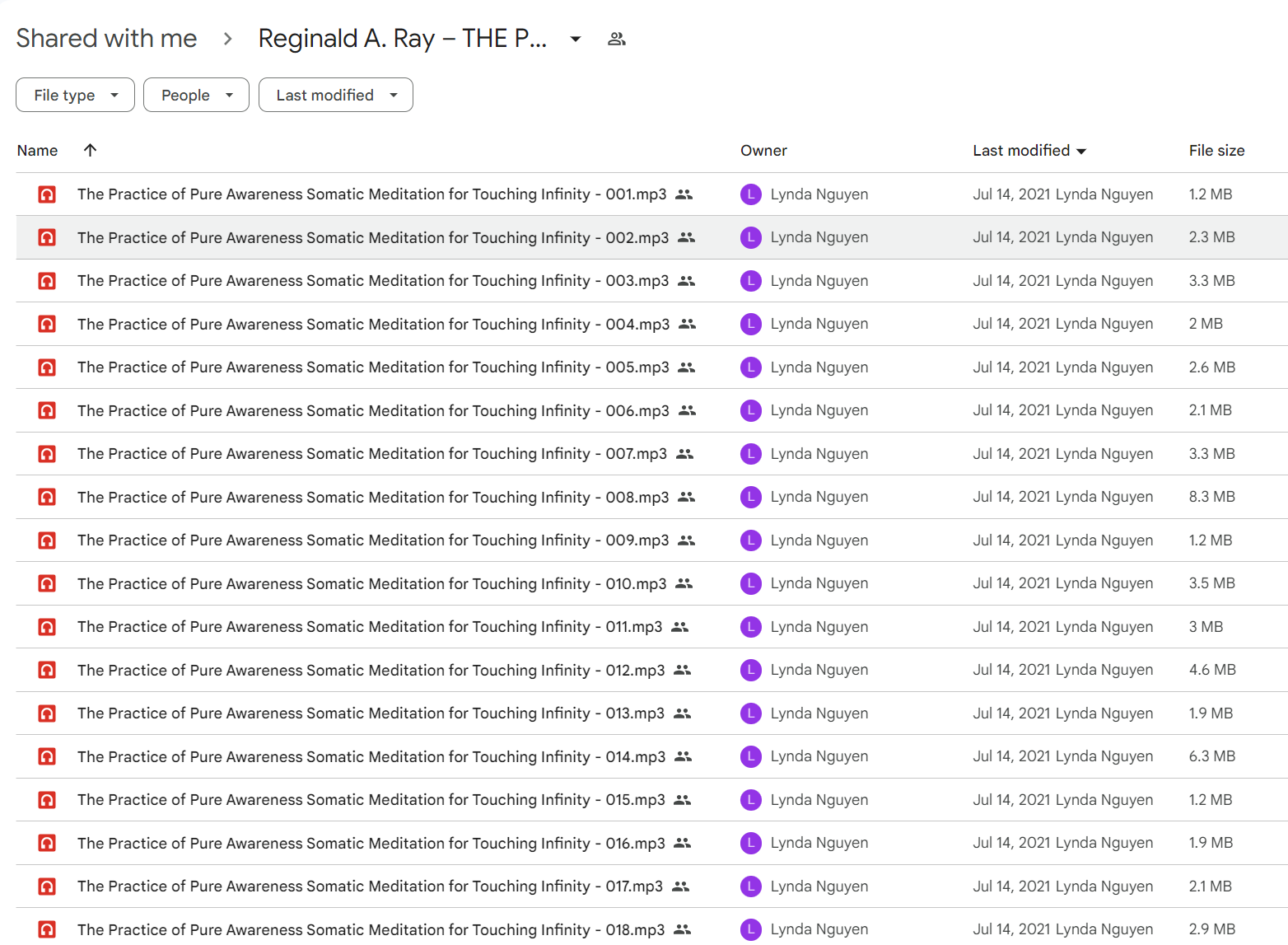Click the audio file icon for 017.mp3
Viewport: 1288px width, 945px height.
[47, 887]
